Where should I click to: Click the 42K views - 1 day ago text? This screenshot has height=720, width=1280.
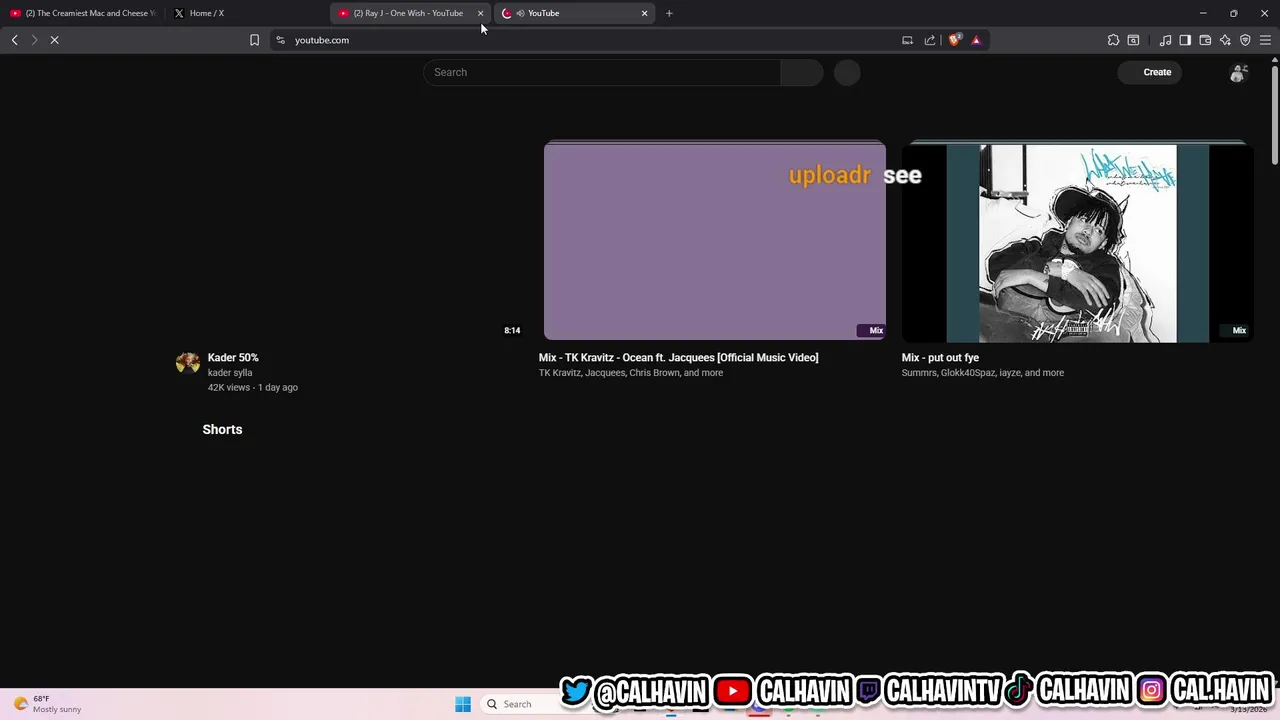[x=253, y=387]
